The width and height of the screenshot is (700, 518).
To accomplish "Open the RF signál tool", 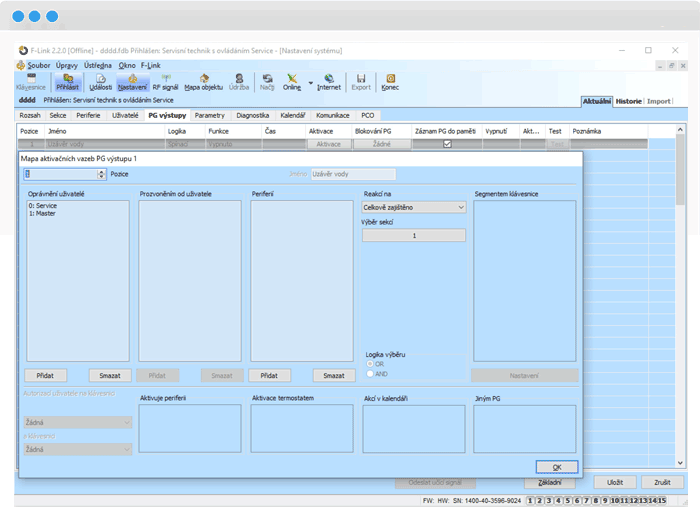I will (x=165, y=81).
